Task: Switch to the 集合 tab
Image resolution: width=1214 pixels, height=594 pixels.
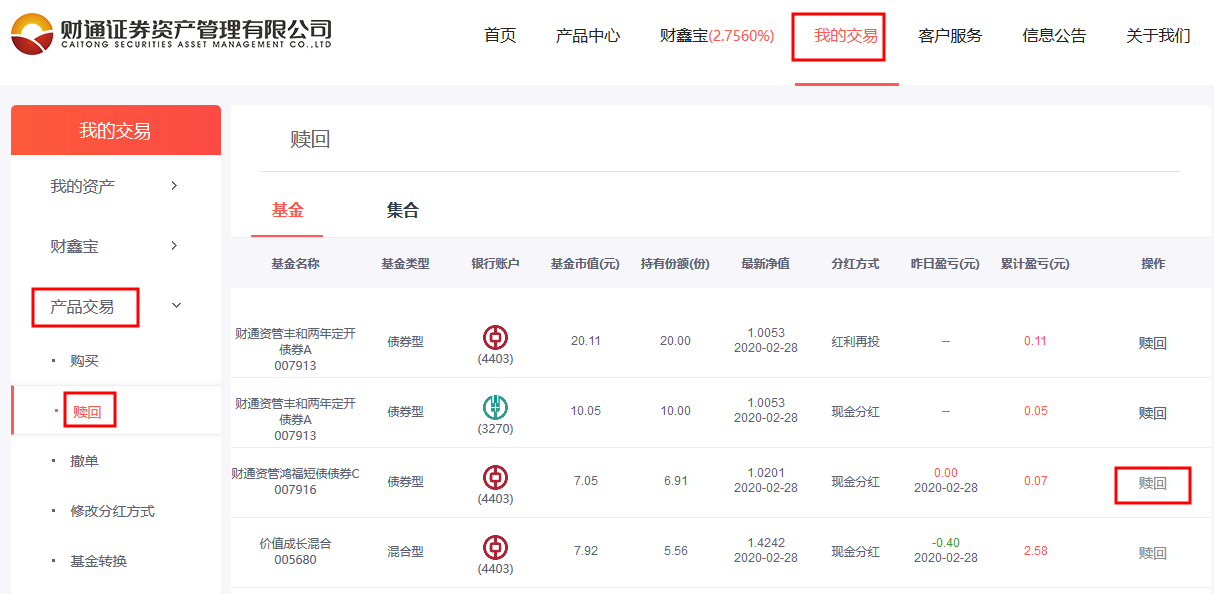Action: point(403,210)
